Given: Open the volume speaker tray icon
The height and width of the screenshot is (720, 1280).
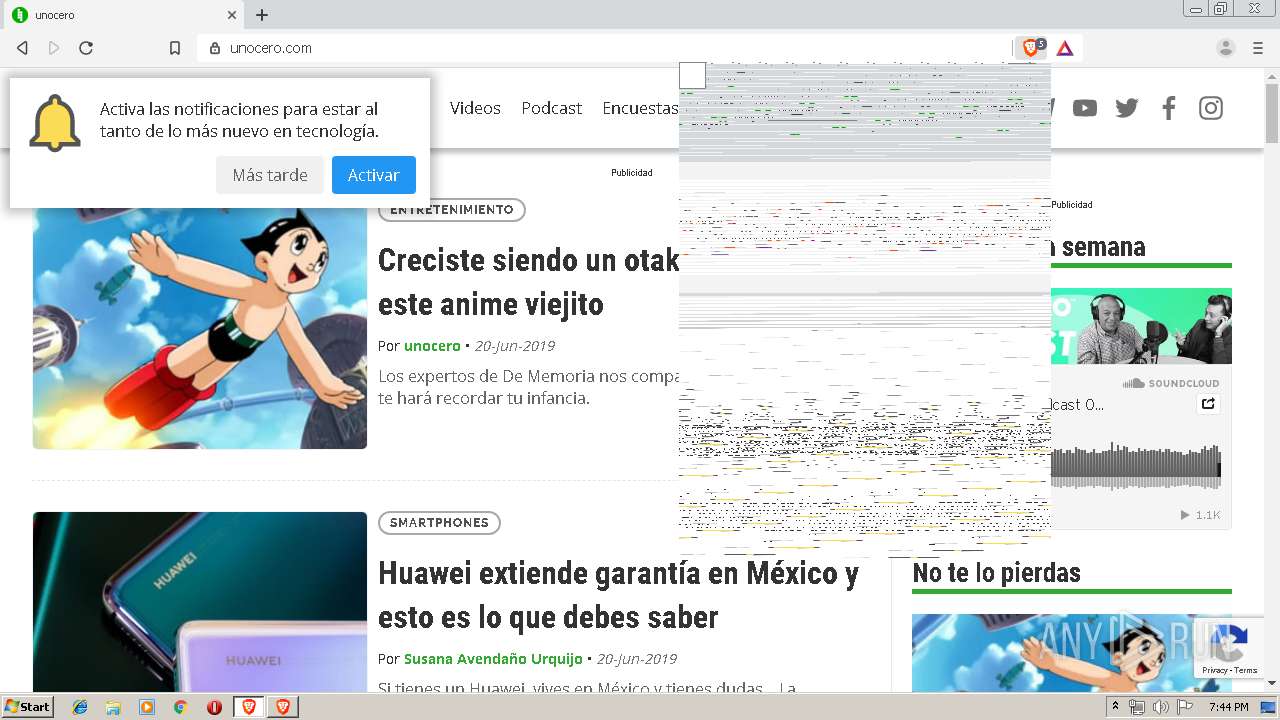Looking at the screenshot, I should 1160,707.
